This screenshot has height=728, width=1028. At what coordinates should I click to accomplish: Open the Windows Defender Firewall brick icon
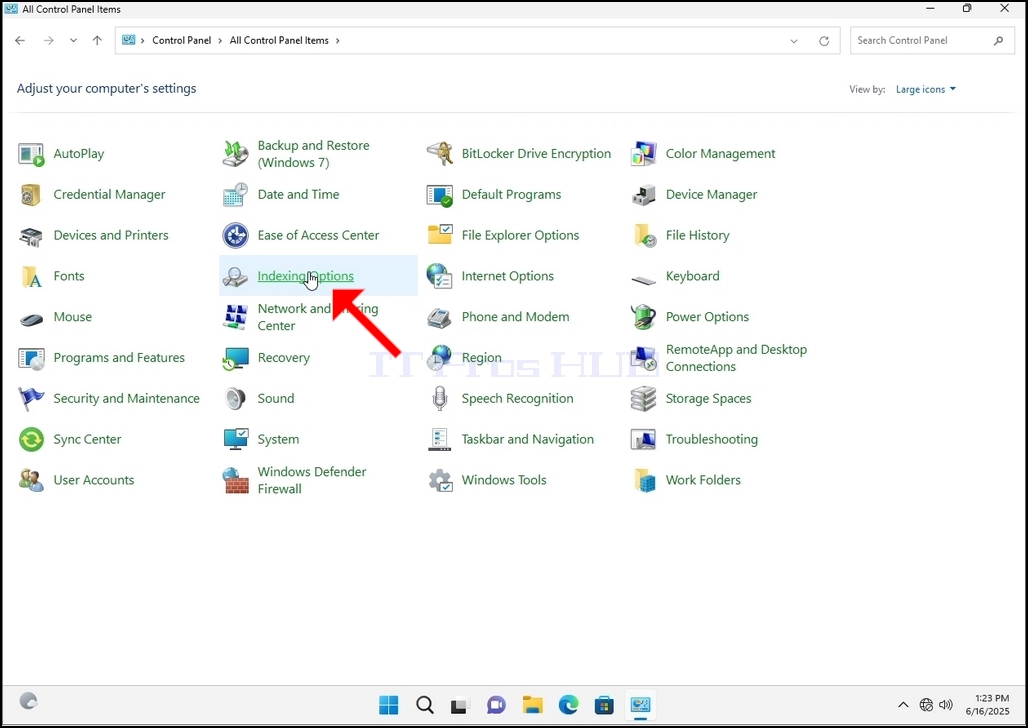[x=235, y=480]
